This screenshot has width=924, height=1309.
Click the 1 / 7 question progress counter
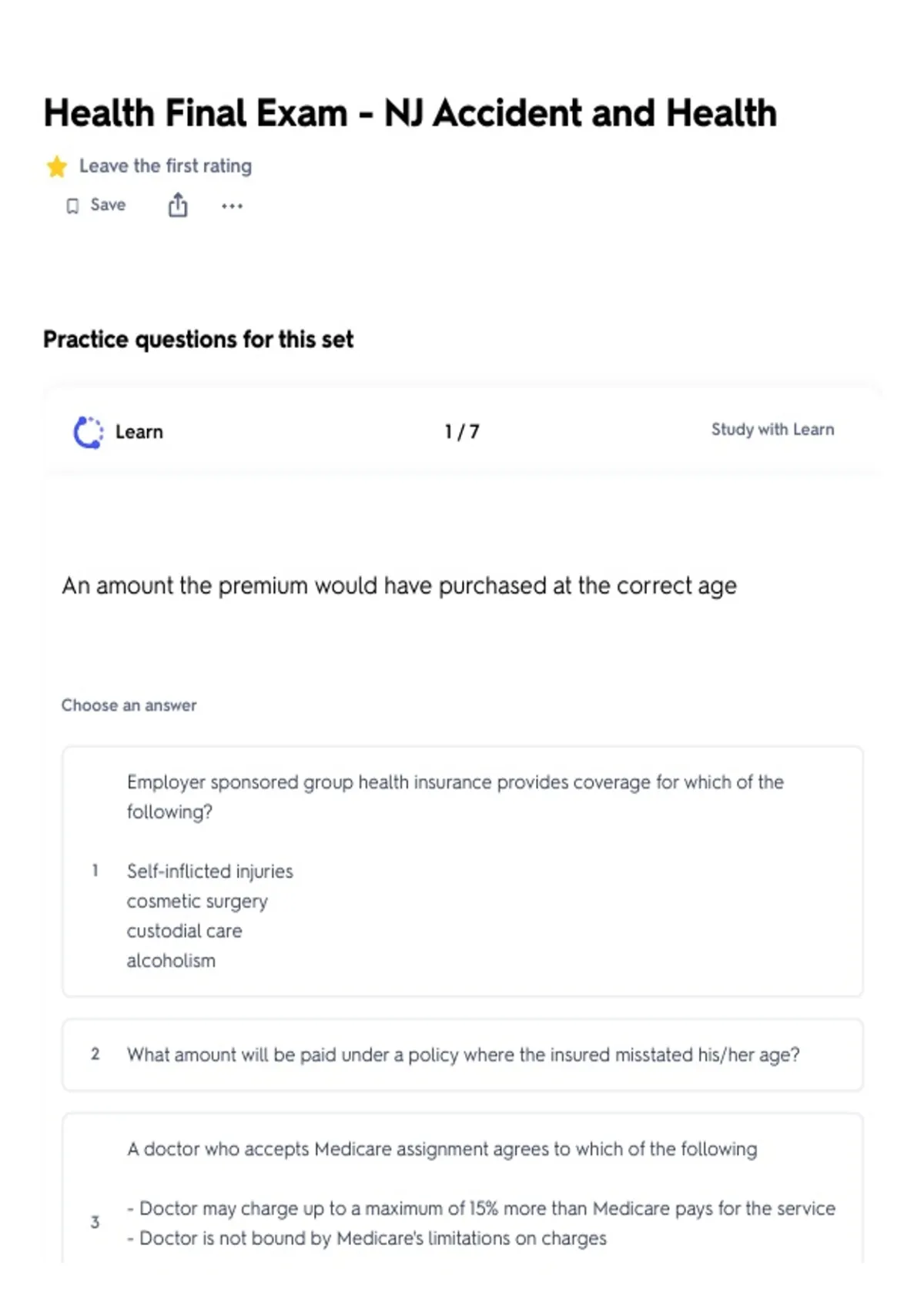point(462,432)
